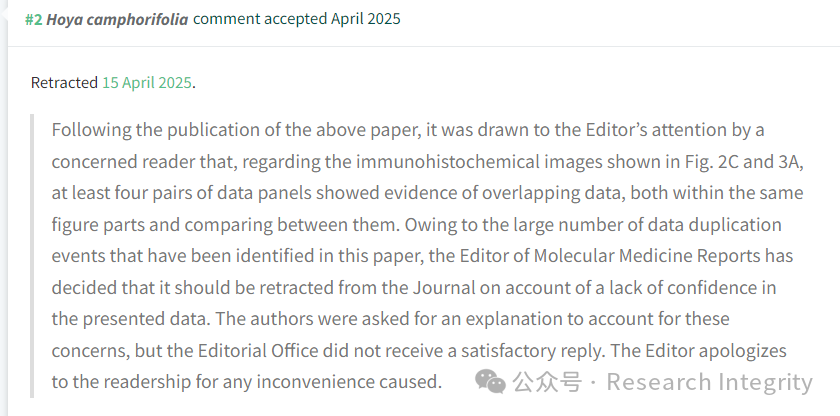840x416 pixels.
Task: Open the #2 comment permalink
Action: click(x=33, y=20)
